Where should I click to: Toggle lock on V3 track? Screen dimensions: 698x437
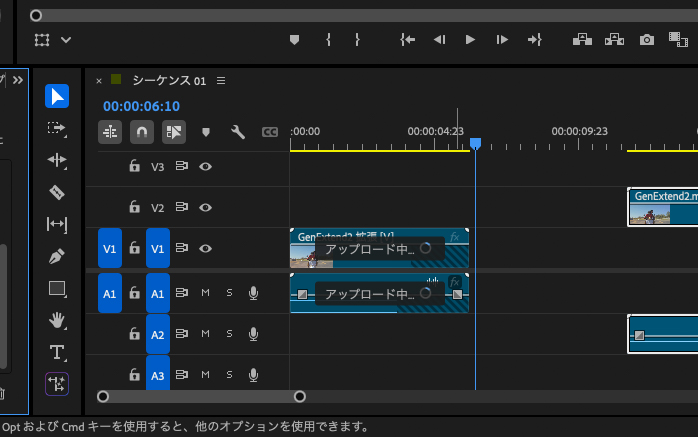[x=134, y=166]
